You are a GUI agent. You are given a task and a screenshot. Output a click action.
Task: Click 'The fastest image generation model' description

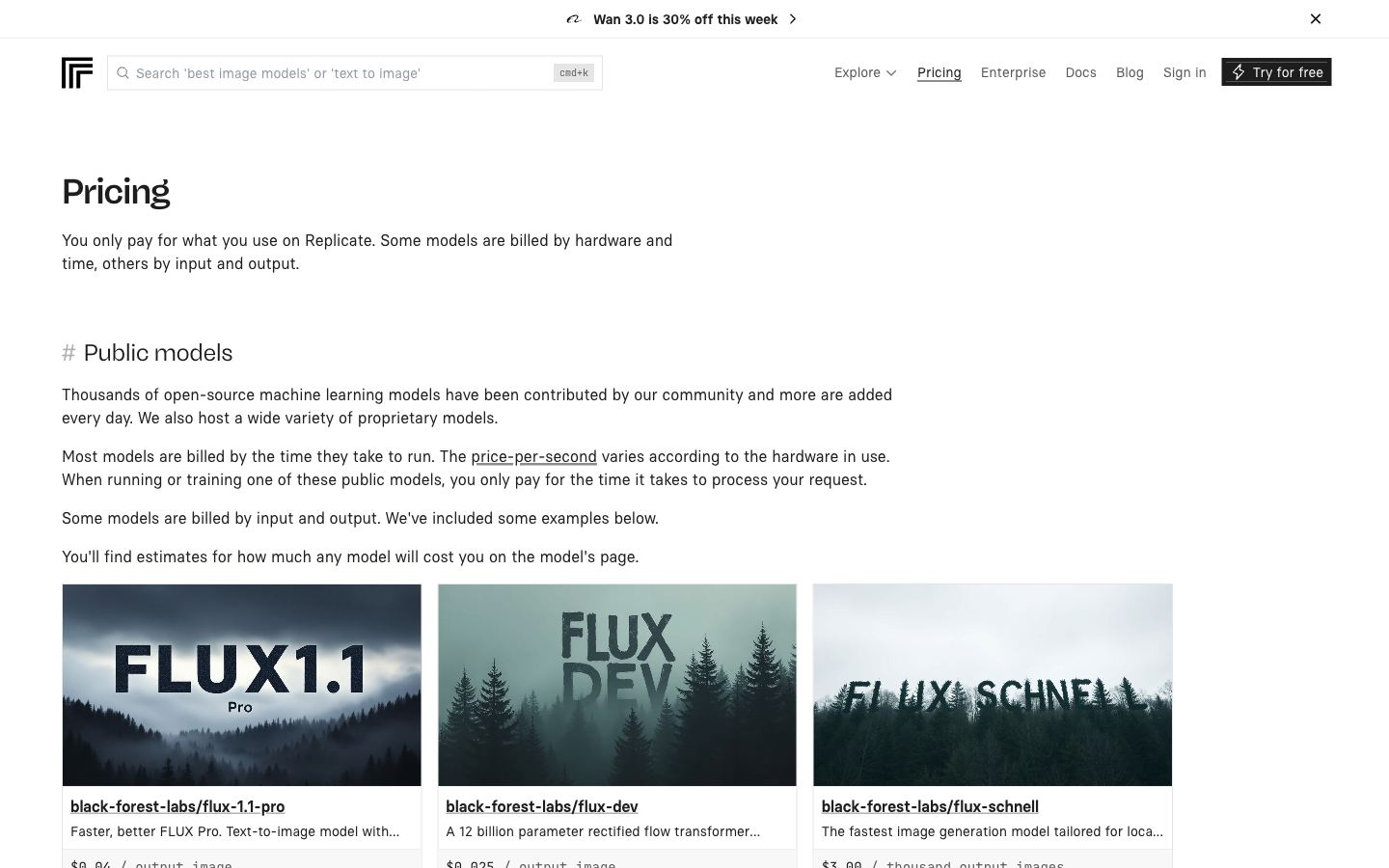(993, 831)
